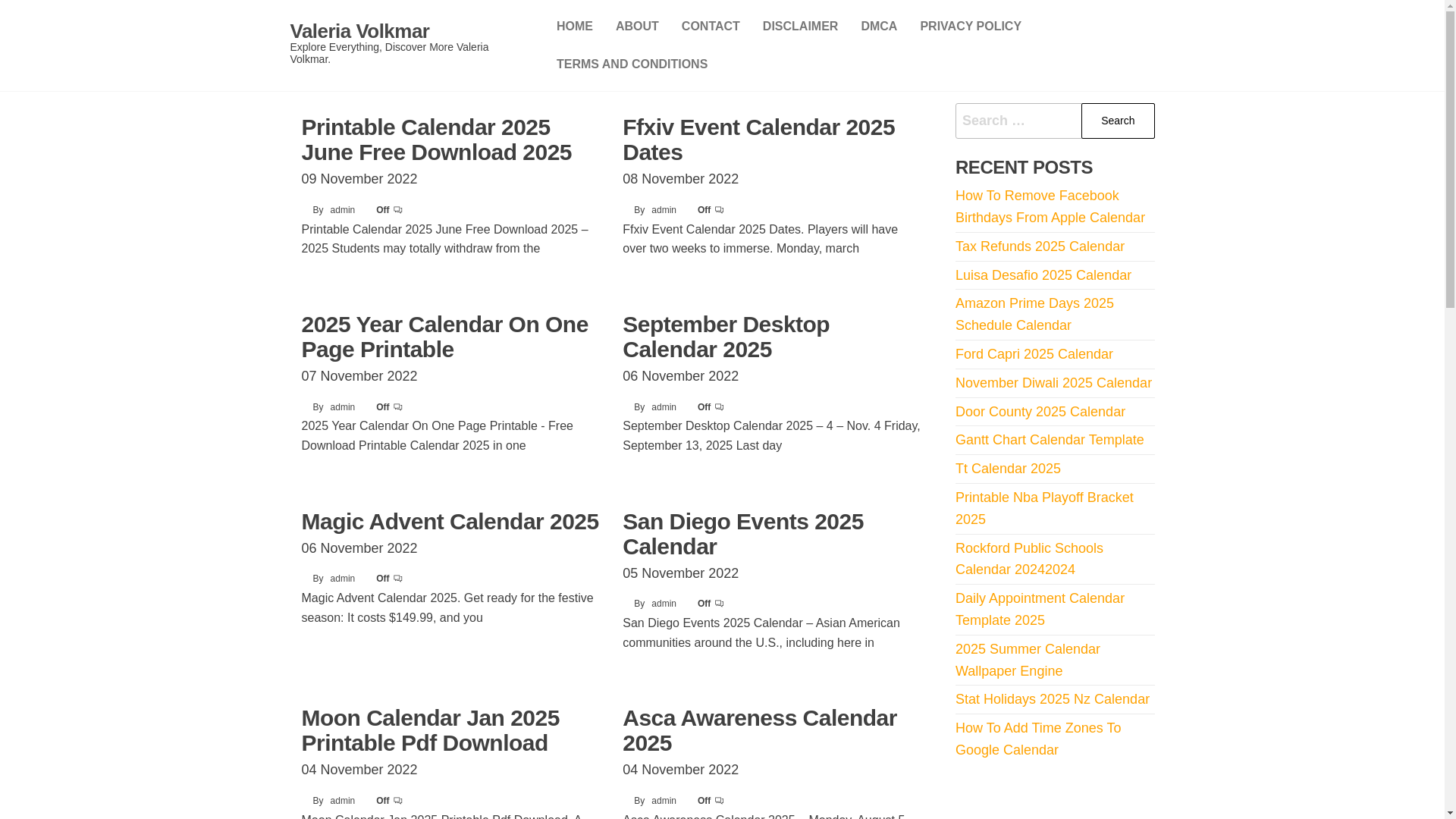1456x819 pixels.
Task: Open Terms and Conditions page
Action: click(632, 64)
